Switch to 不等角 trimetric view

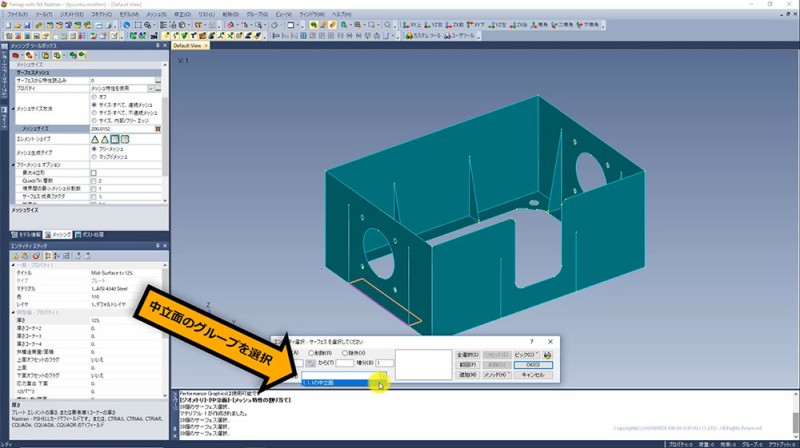click(x=588, y=25)
